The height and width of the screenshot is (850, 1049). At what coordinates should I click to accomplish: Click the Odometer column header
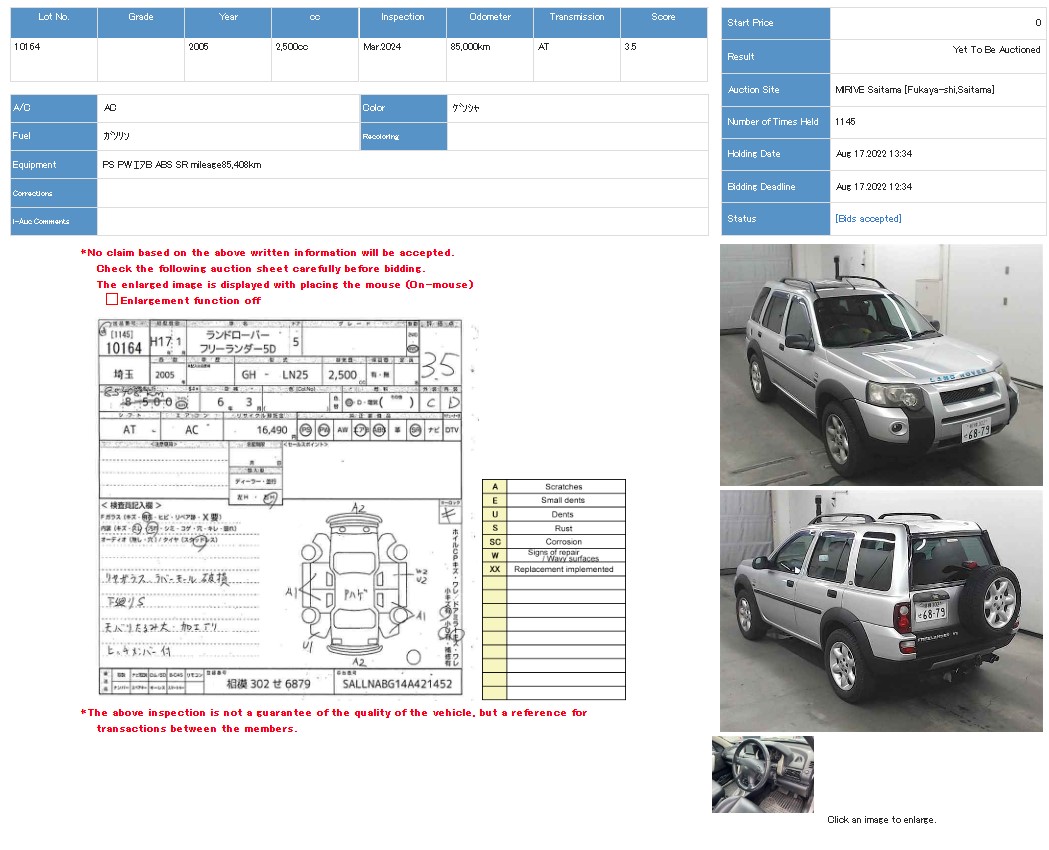(x=490, y=22)
